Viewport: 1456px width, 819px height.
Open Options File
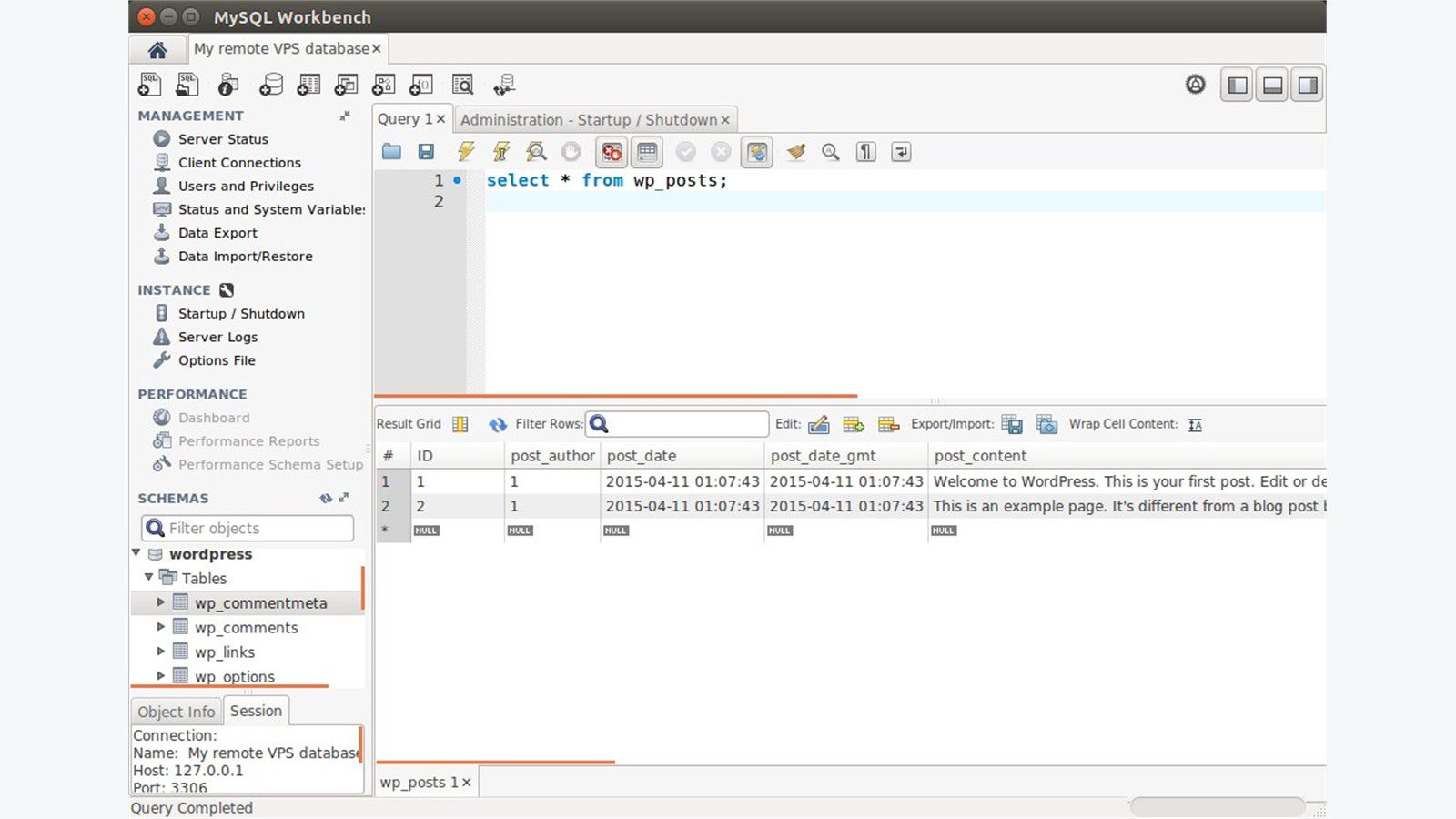pos(217,361)
